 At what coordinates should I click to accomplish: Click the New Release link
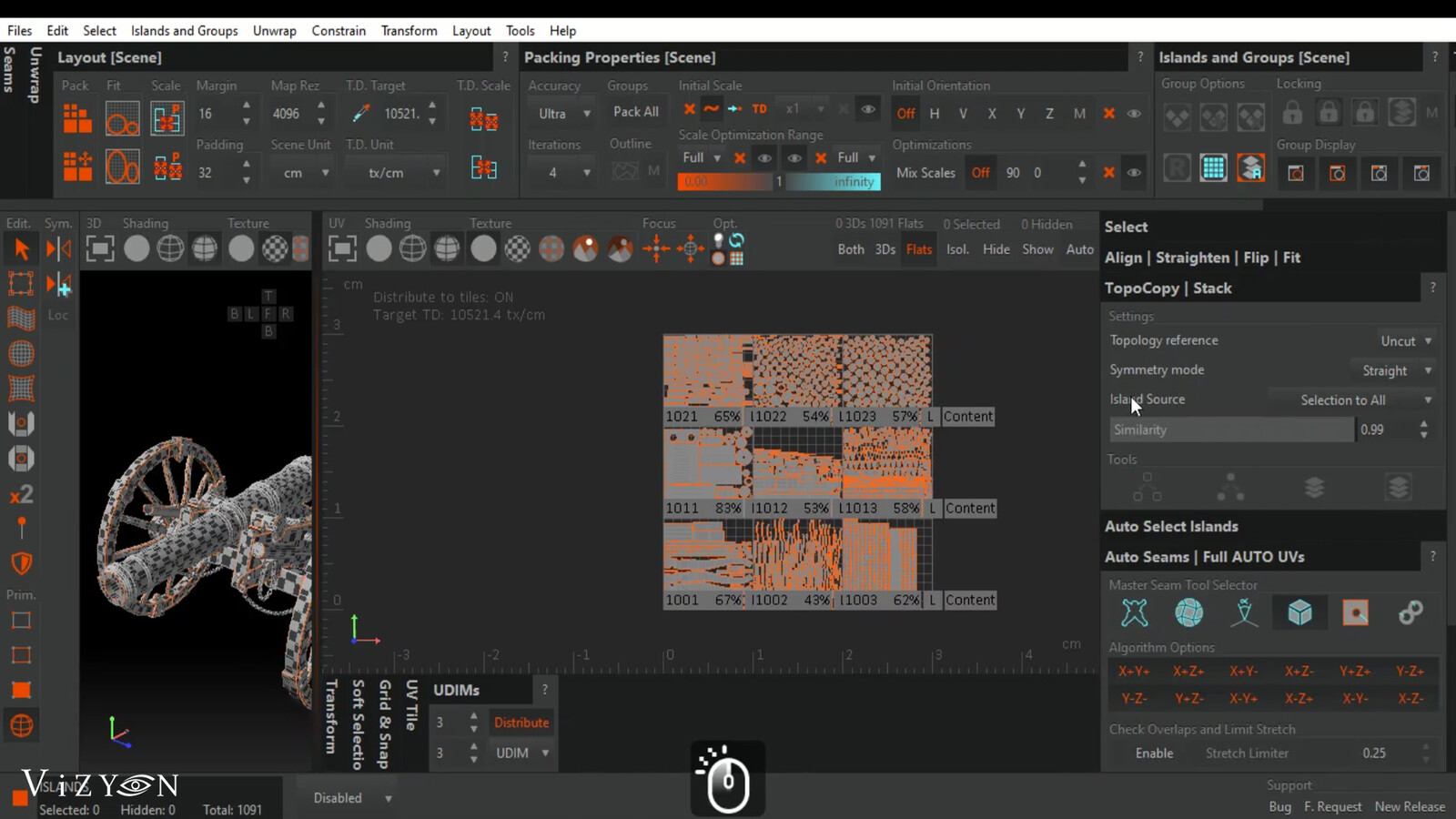click(x=1410, y=806)
